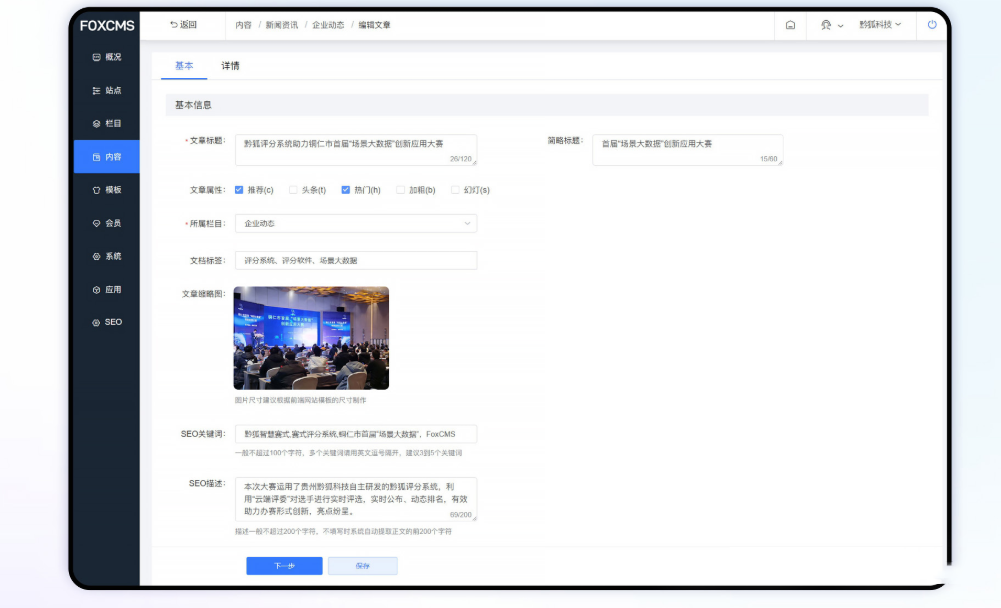Open the 栏目 column section in sidebar
This screenshot has height=608, width=1001.
(106, 124)
